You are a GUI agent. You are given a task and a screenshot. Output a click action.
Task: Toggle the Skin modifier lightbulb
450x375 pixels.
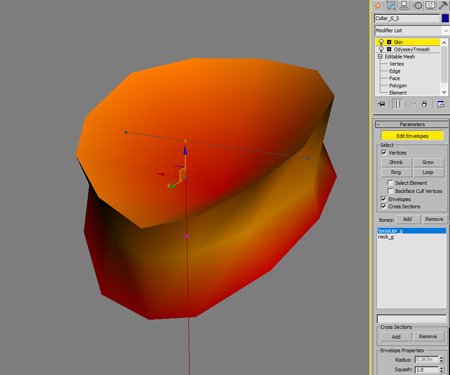(381, 42)
